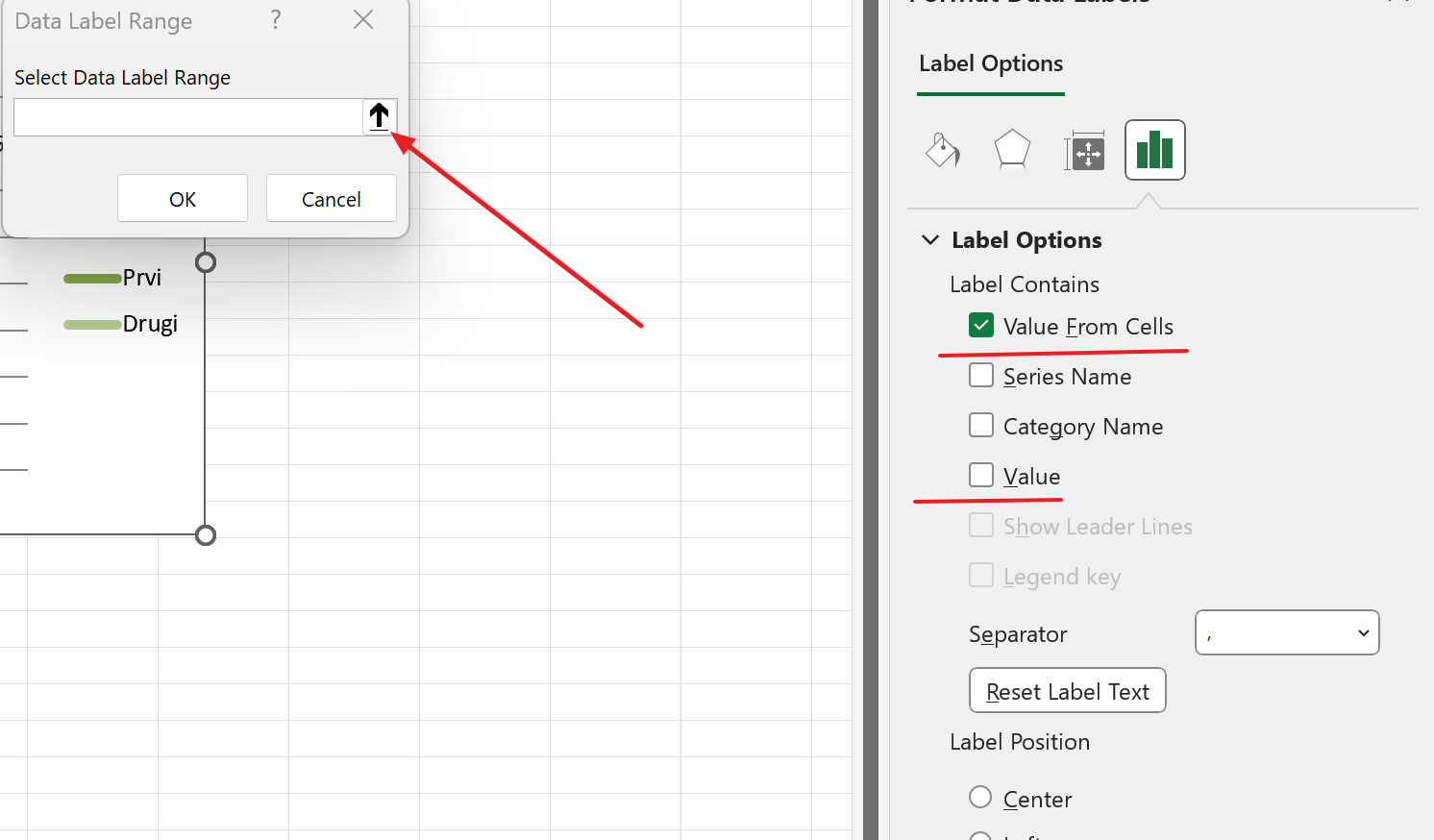This screenshot has width=1434, height=840.
Task: Open the Size & Properties icon
Action: (x=1084, y=151)
